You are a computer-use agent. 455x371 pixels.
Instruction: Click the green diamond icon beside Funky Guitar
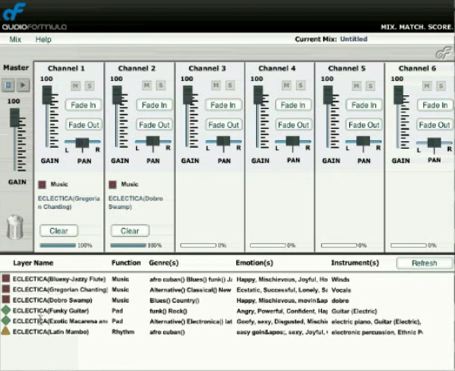click(x=6, y=310)
